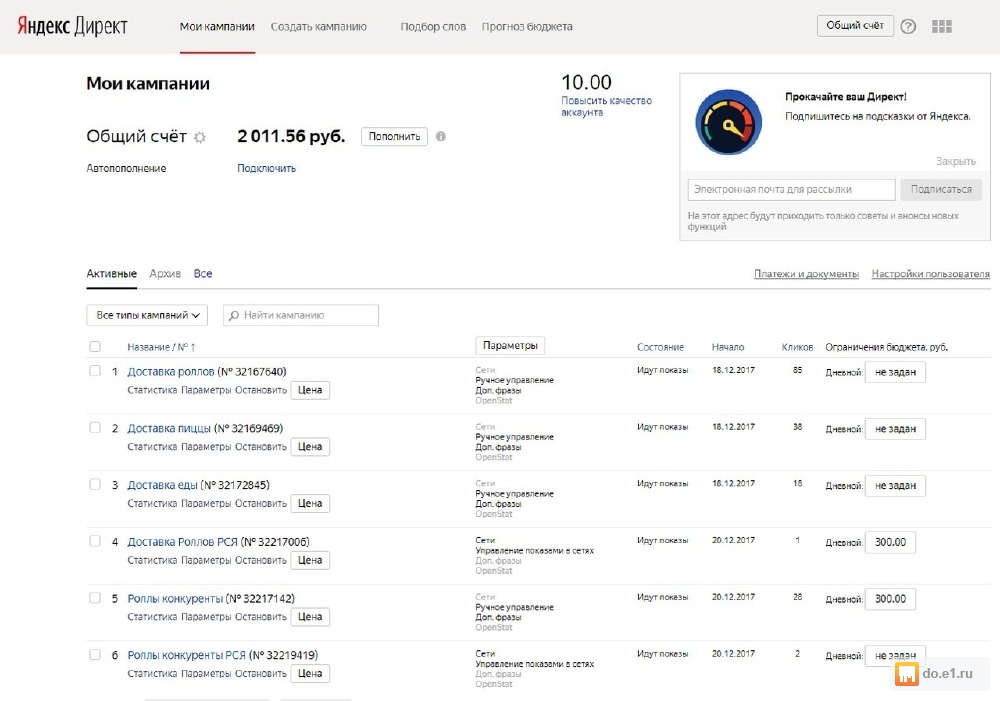Open Подбор слов in the top menu
Viewport: 1000px width, 701px height.
pos(433,27)
